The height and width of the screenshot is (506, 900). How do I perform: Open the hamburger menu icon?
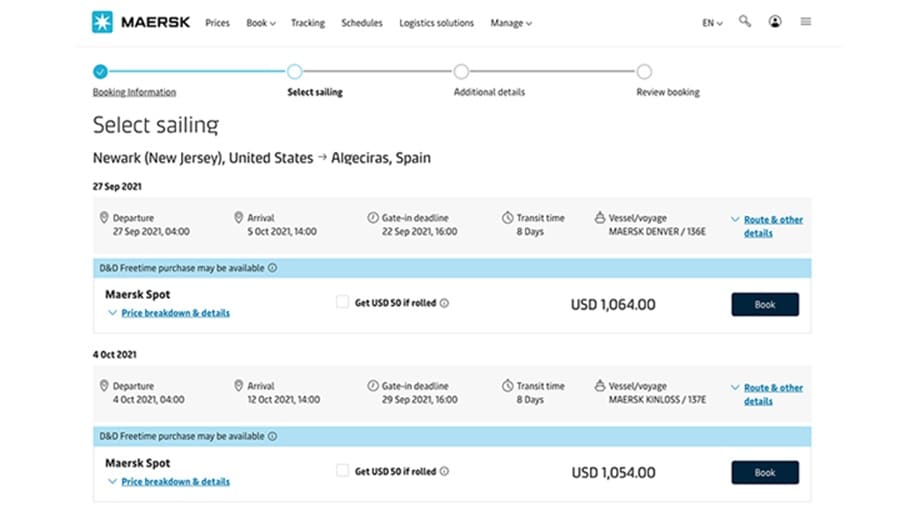coord(806,22)
